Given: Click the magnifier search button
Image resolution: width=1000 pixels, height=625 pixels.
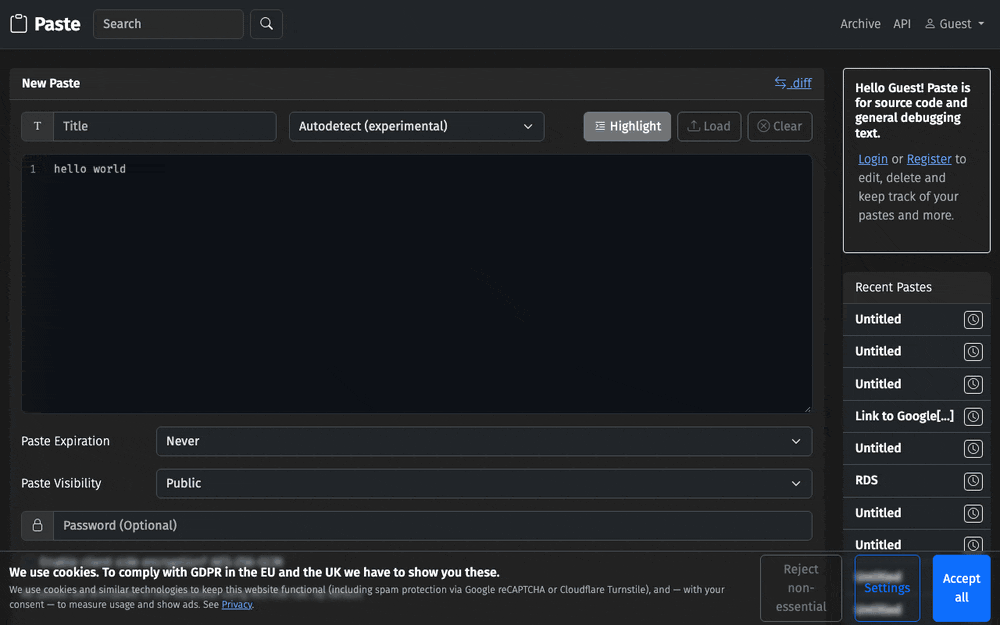Looking at the screenshot, I should coord(266,24).
